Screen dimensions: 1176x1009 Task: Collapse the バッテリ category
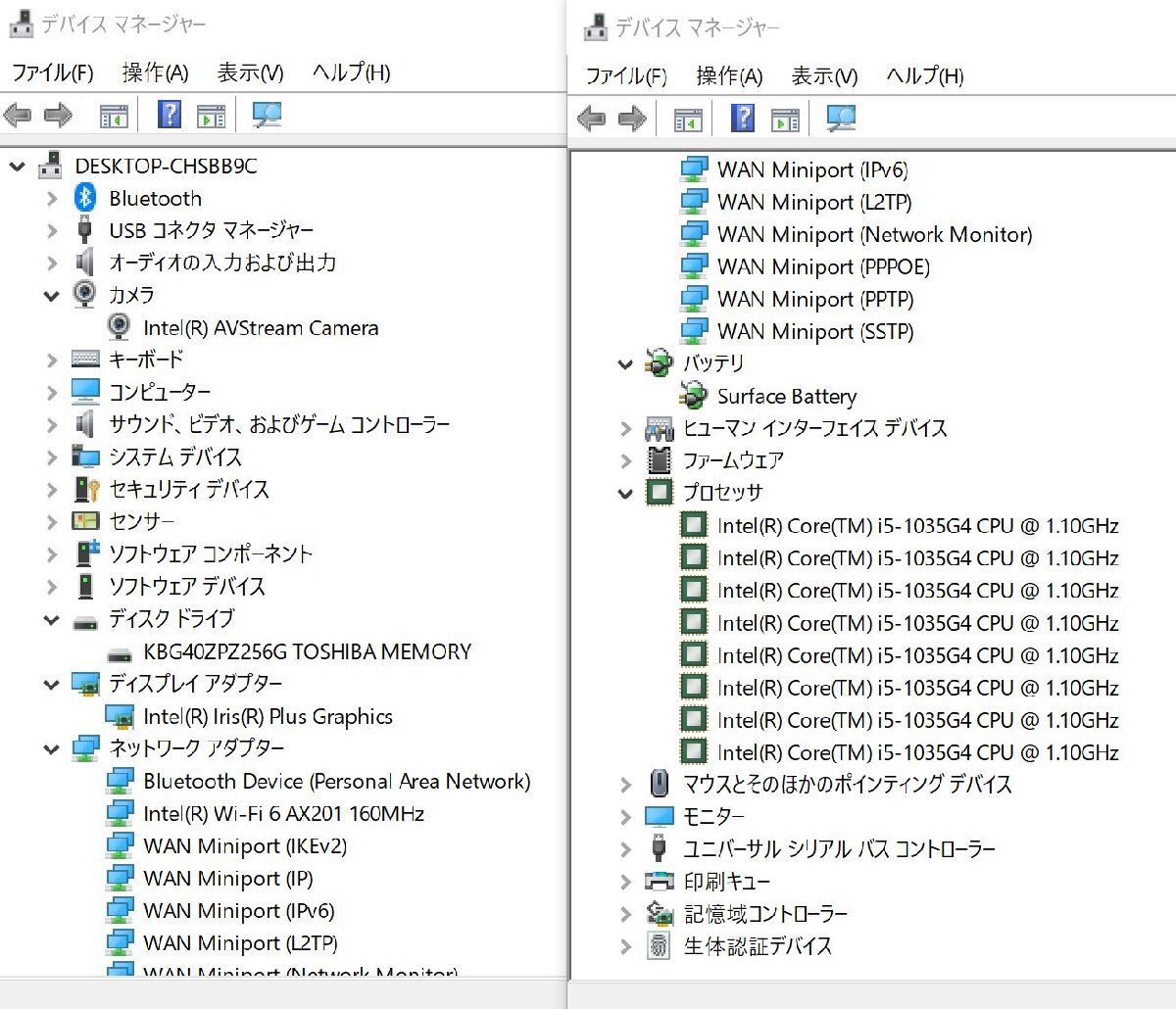625,363
